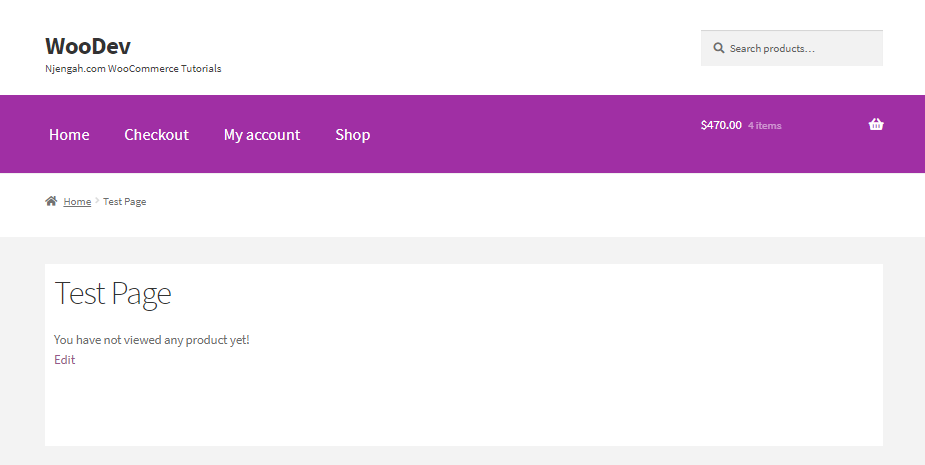Open the Home menu item
Image resolution: width=925 pixels, height=465 pixels.
(69, 135)
